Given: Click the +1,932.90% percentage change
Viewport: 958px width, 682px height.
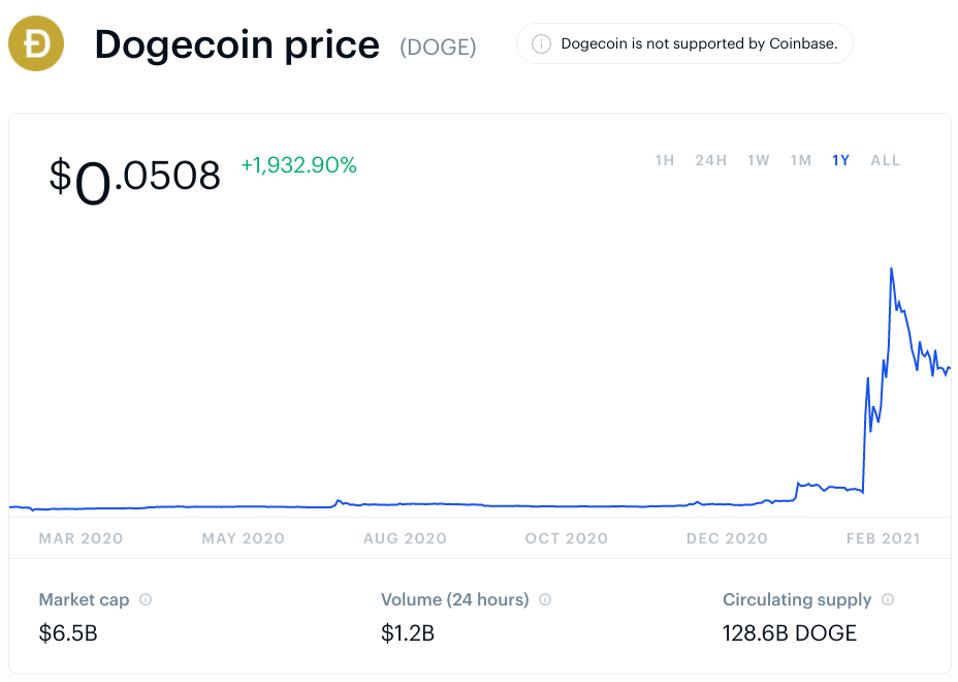Looking at the screenshot, I should click(x=299, y=166).
